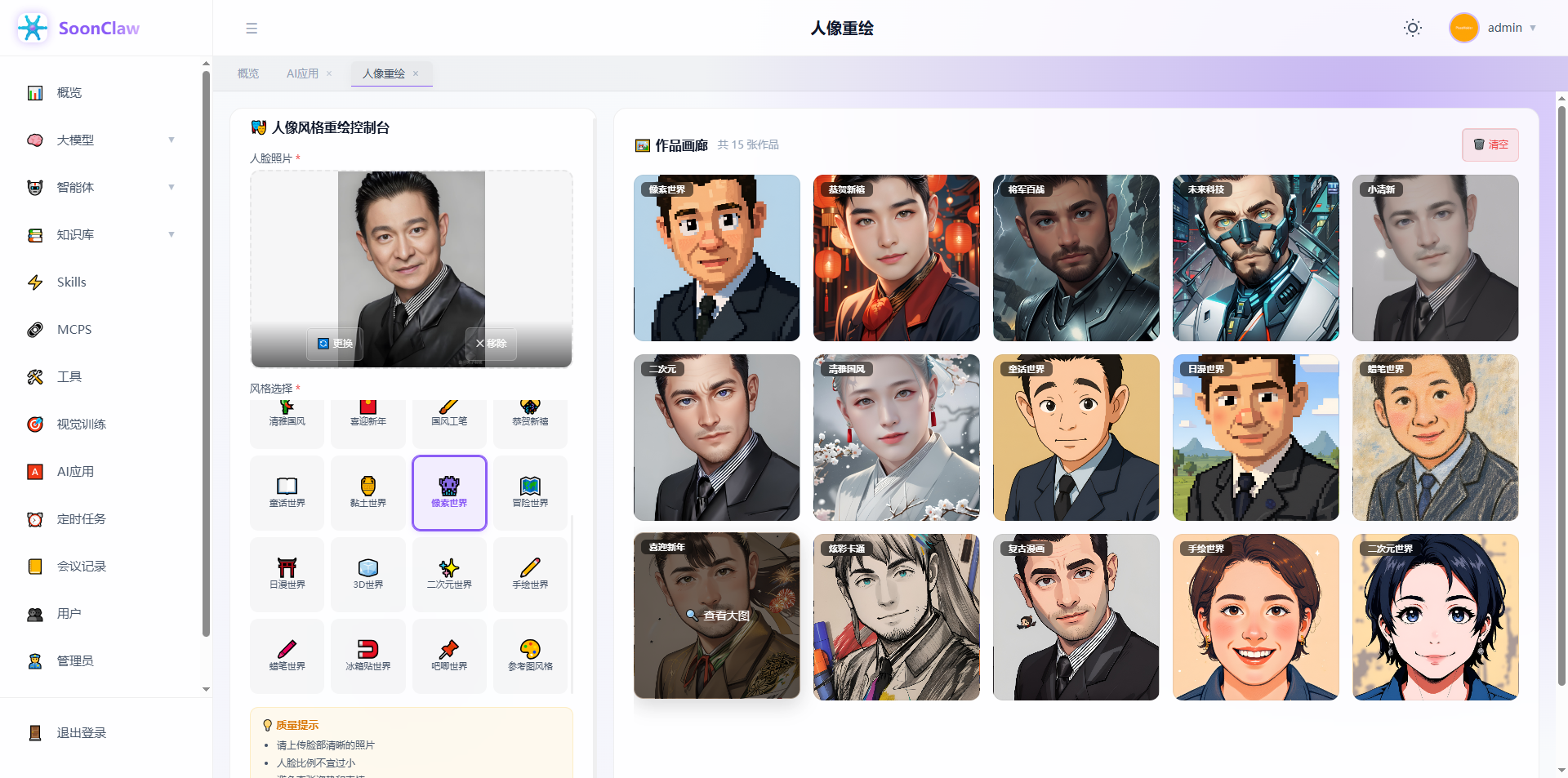Choose the 参考图风格 palette icon

click(x=530, y=649)
